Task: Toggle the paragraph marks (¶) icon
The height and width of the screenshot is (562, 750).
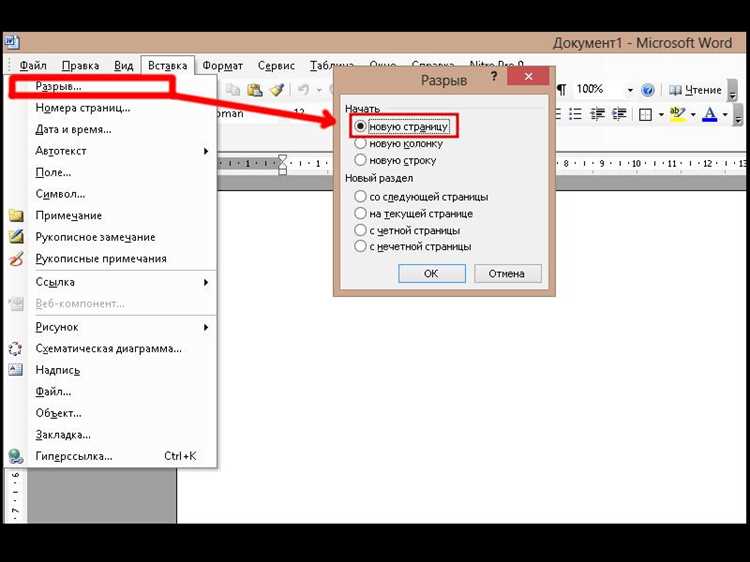Action: pyautogui.click(x=562, y=89)
